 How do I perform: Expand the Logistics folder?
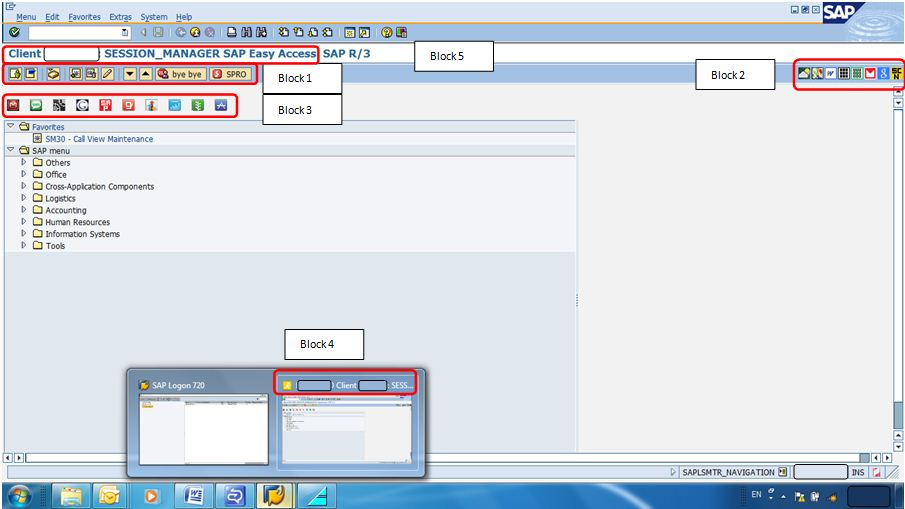tap(24, 197)
